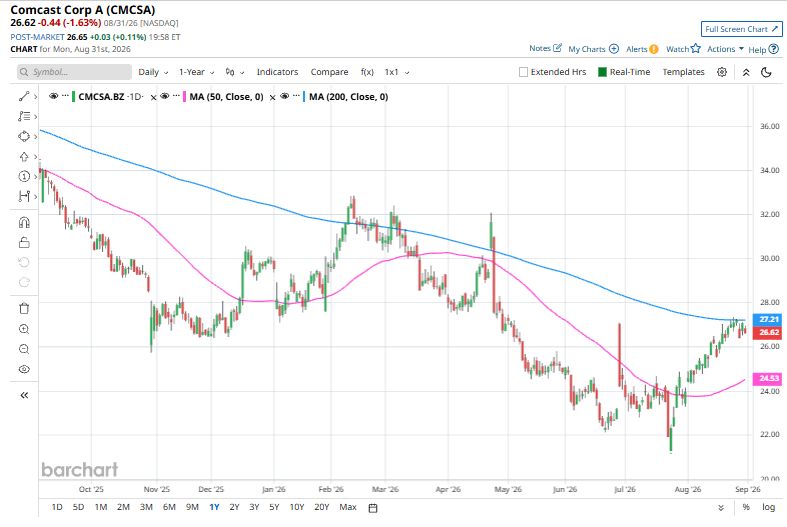
Task: Select the trend line drawing tool
Action: click(x=24, y=96)
